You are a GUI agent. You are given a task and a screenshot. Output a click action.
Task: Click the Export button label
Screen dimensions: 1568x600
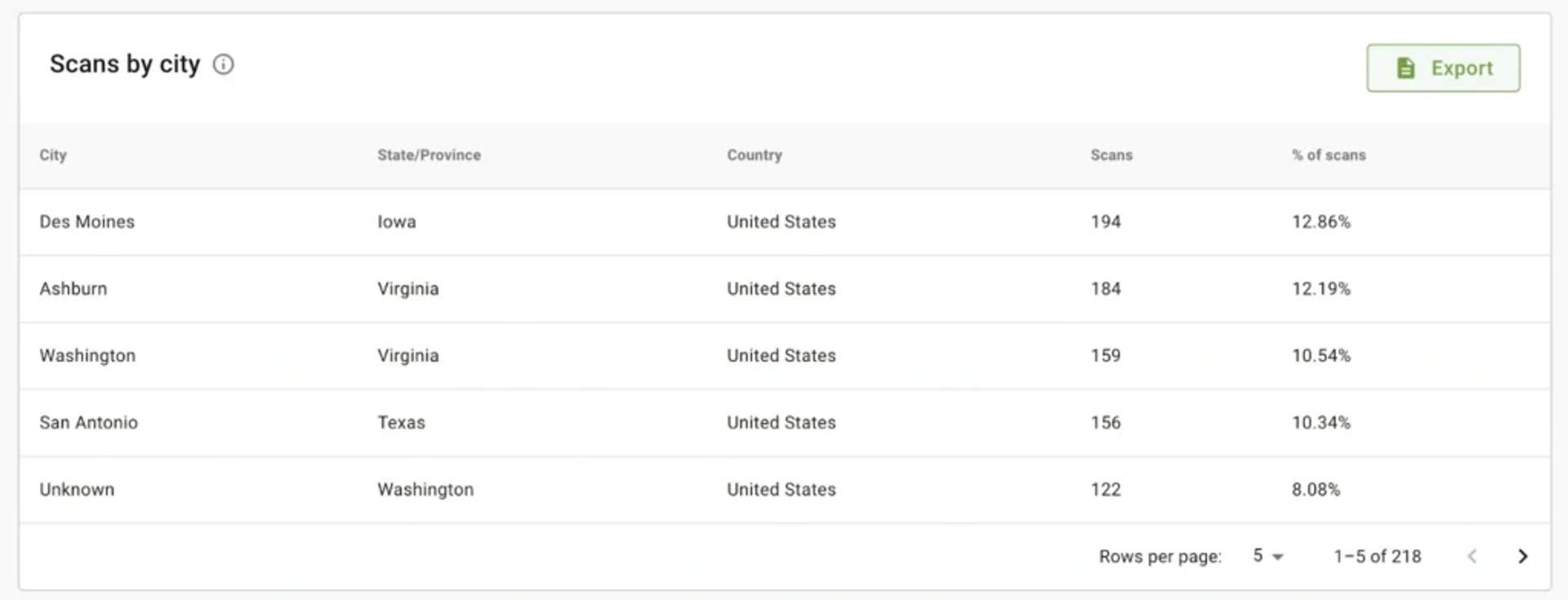coord(1462,69)
